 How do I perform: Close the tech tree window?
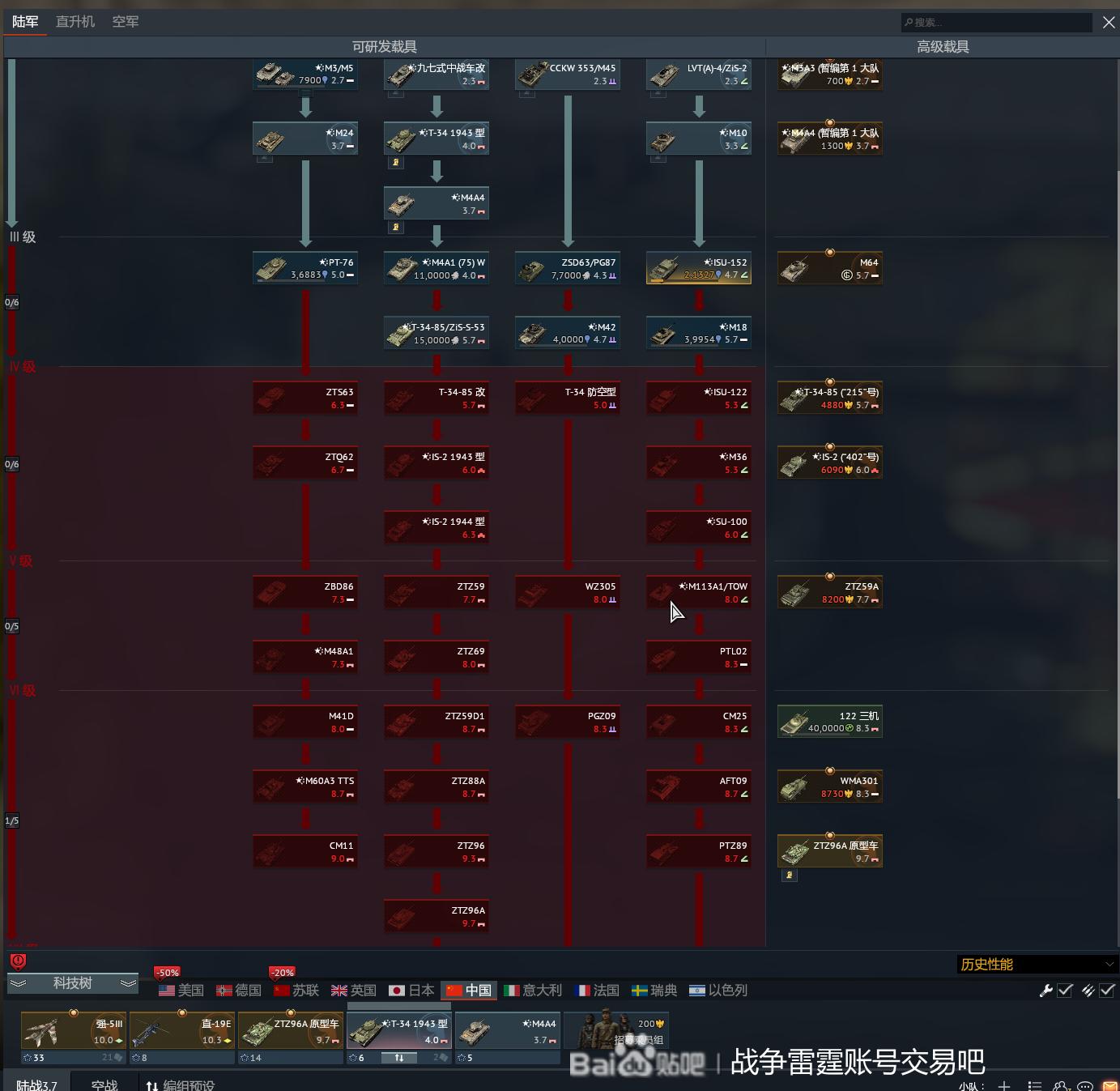[1109, 22]
